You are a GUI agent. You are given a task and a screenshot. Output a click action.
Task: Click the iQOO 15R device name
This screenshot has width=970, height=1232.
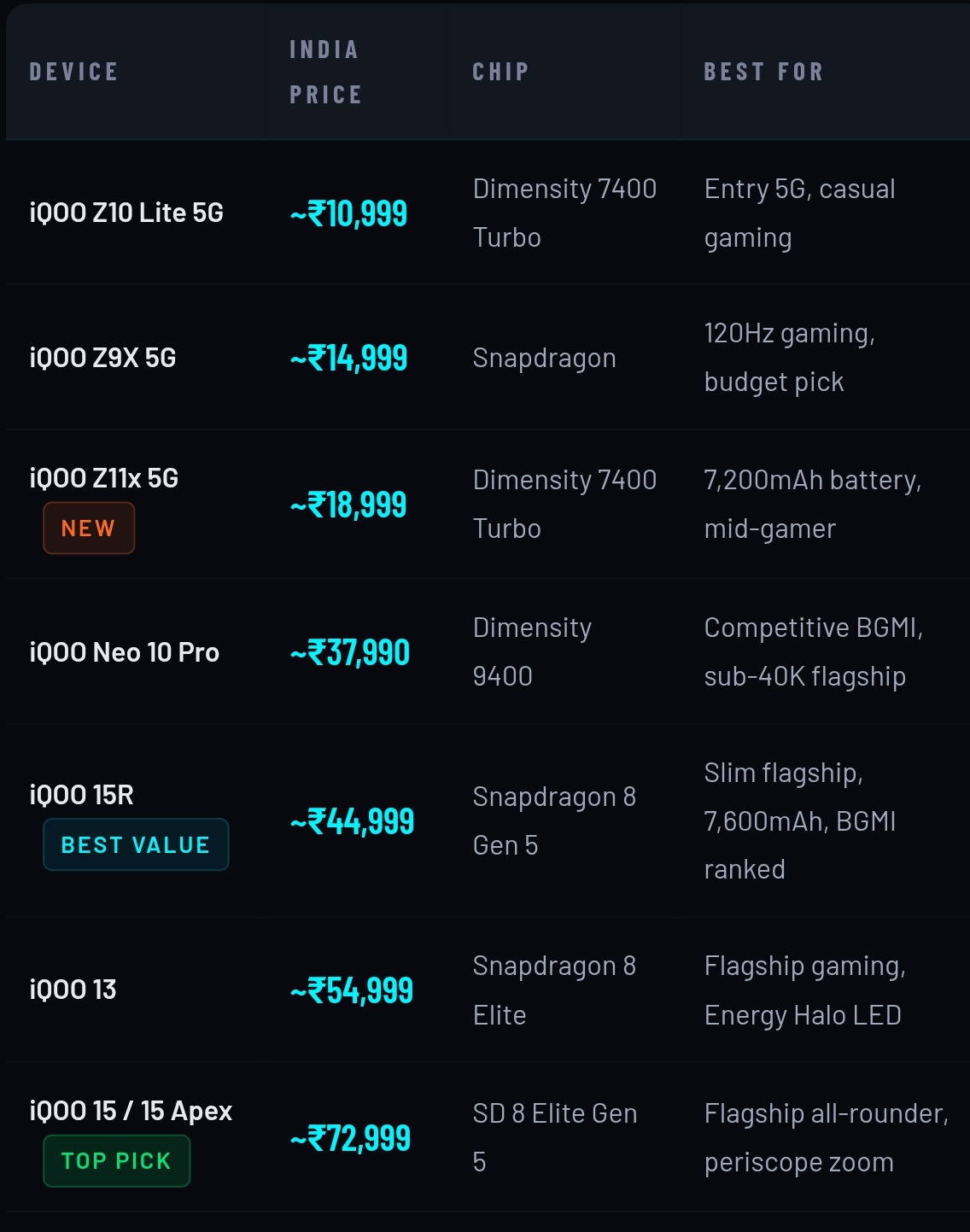click(82, 795)
